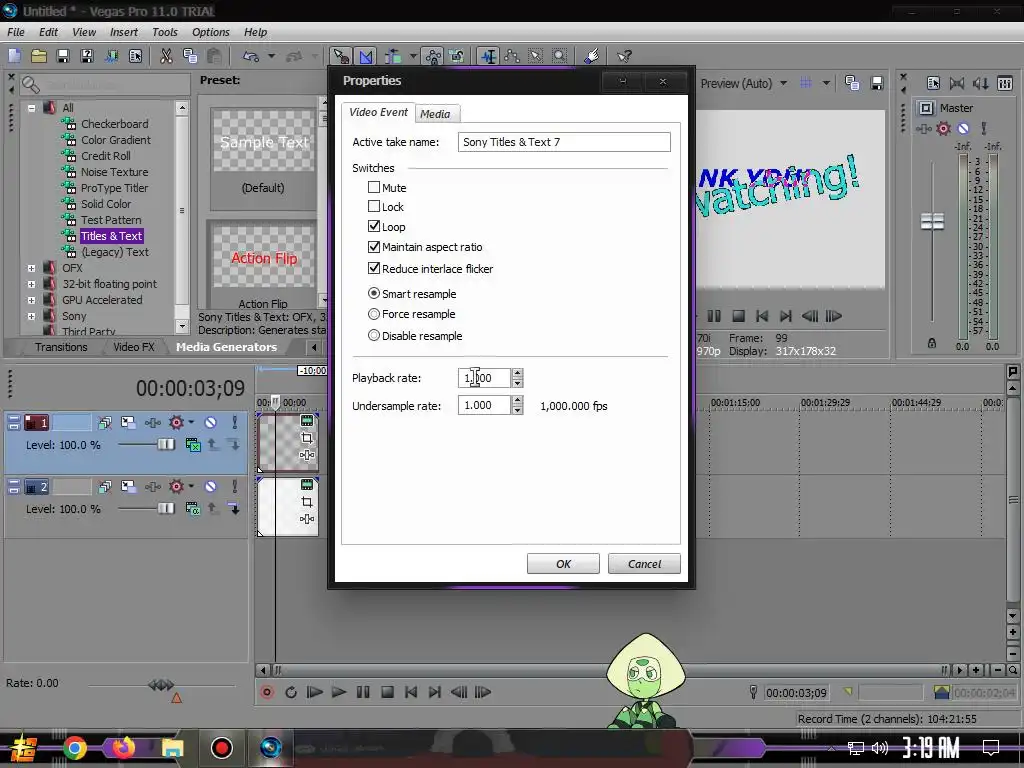Select Checkerboard generator in tree

114,123
